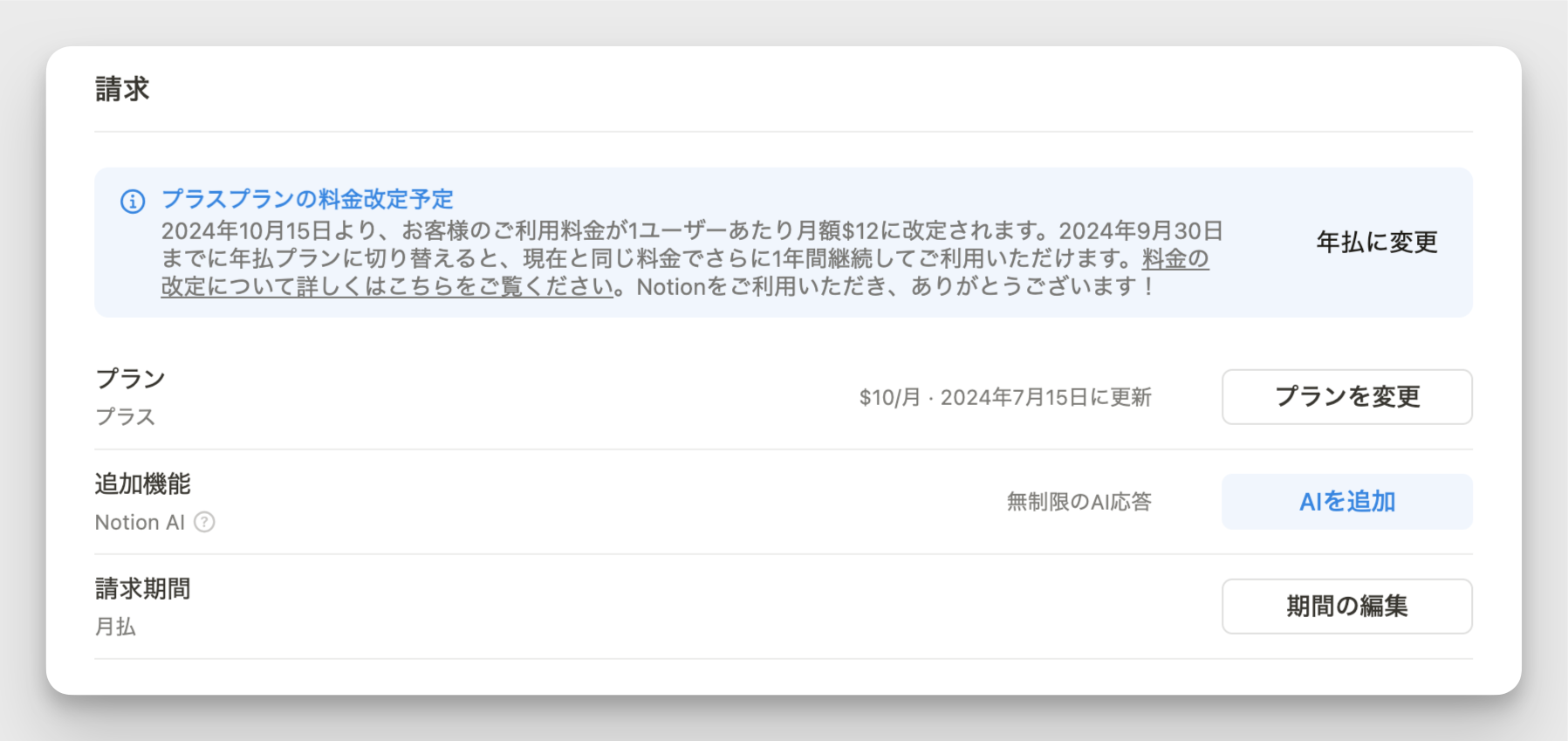Edit billing period via 期間の編集 button
This screenshot has width=1568, height=741.
pos(1346,607)
